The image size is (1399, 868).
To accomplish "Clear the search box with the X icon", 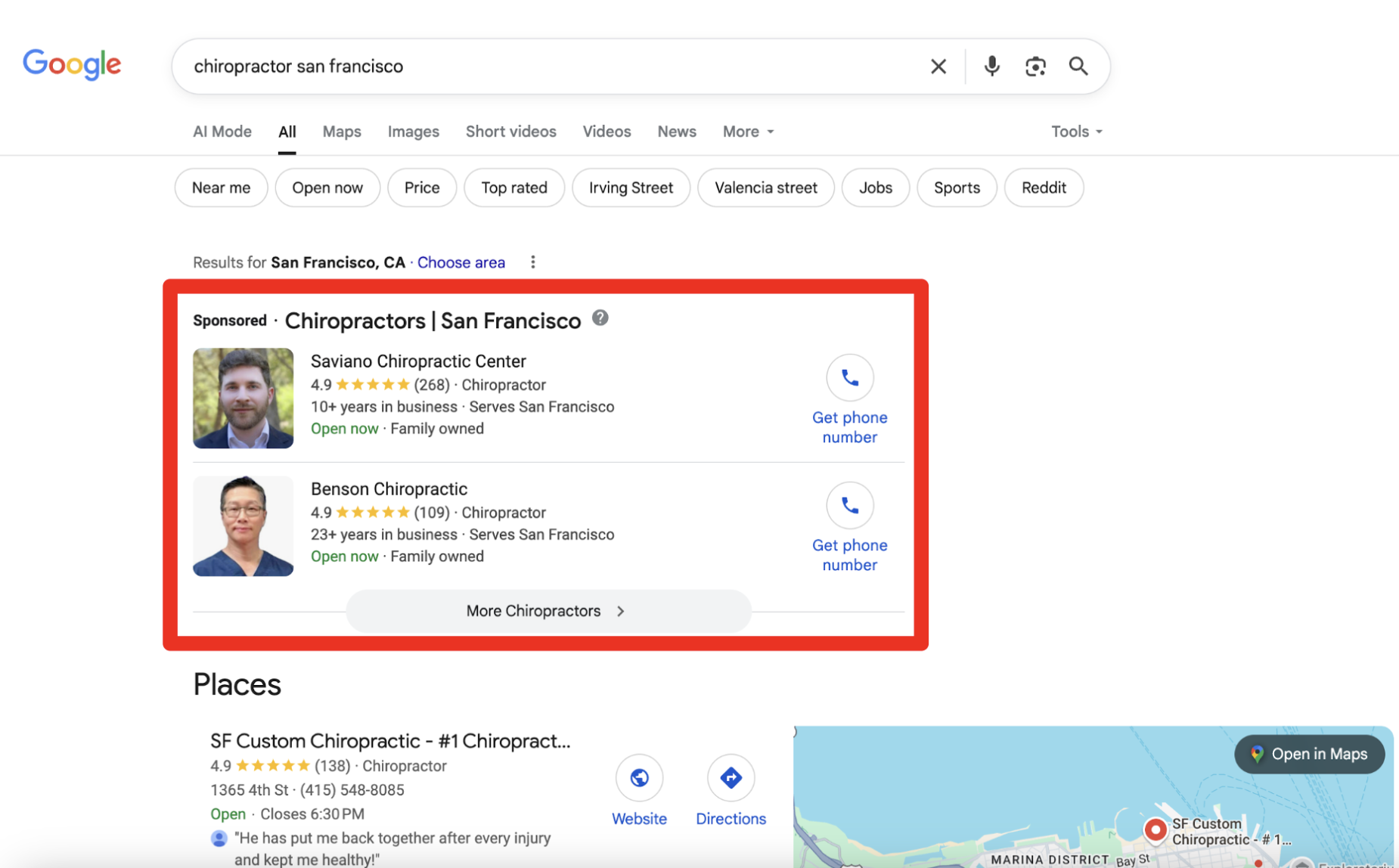I will tap(938, 67).
